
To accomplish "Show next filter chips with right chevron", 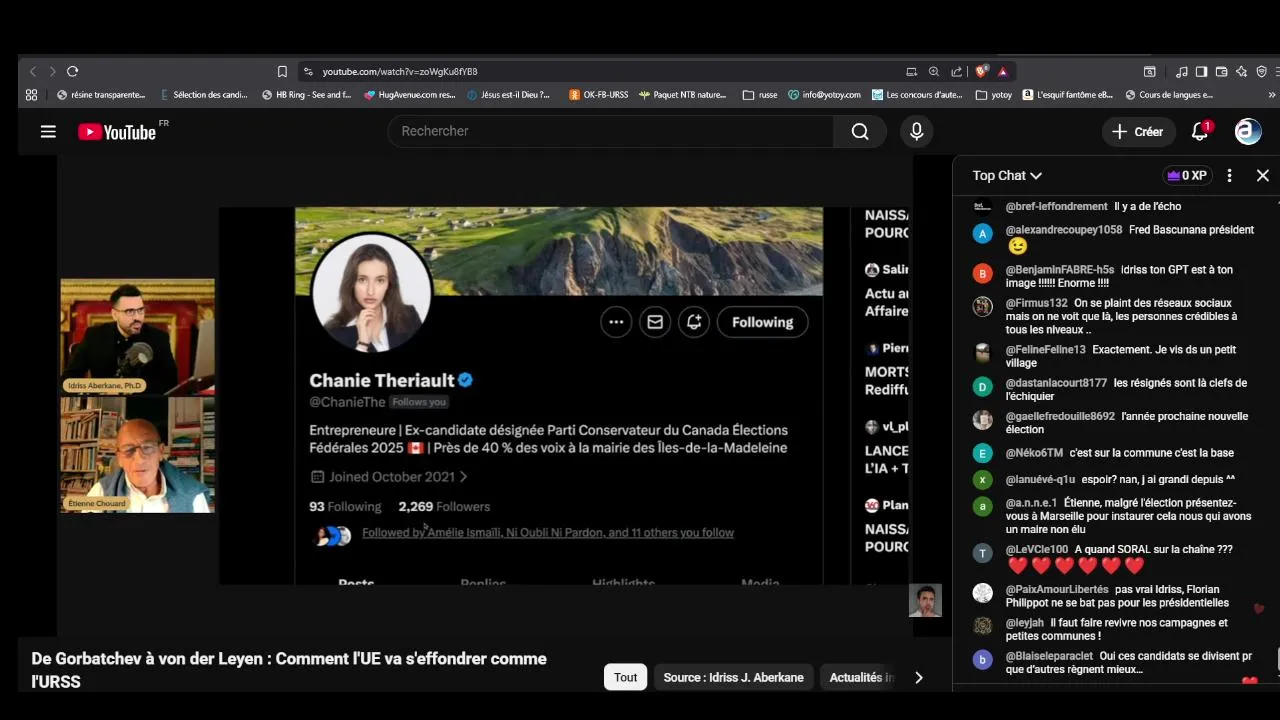I will [x=918, y=677].
